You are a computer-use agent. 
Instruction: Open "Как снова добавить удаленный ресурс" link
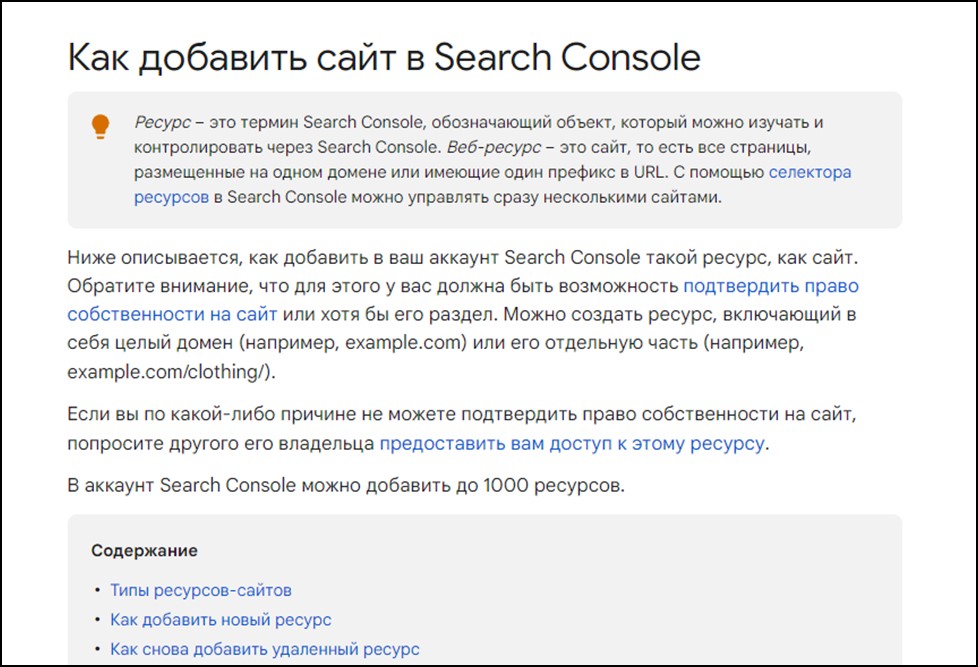pos(265,649)
